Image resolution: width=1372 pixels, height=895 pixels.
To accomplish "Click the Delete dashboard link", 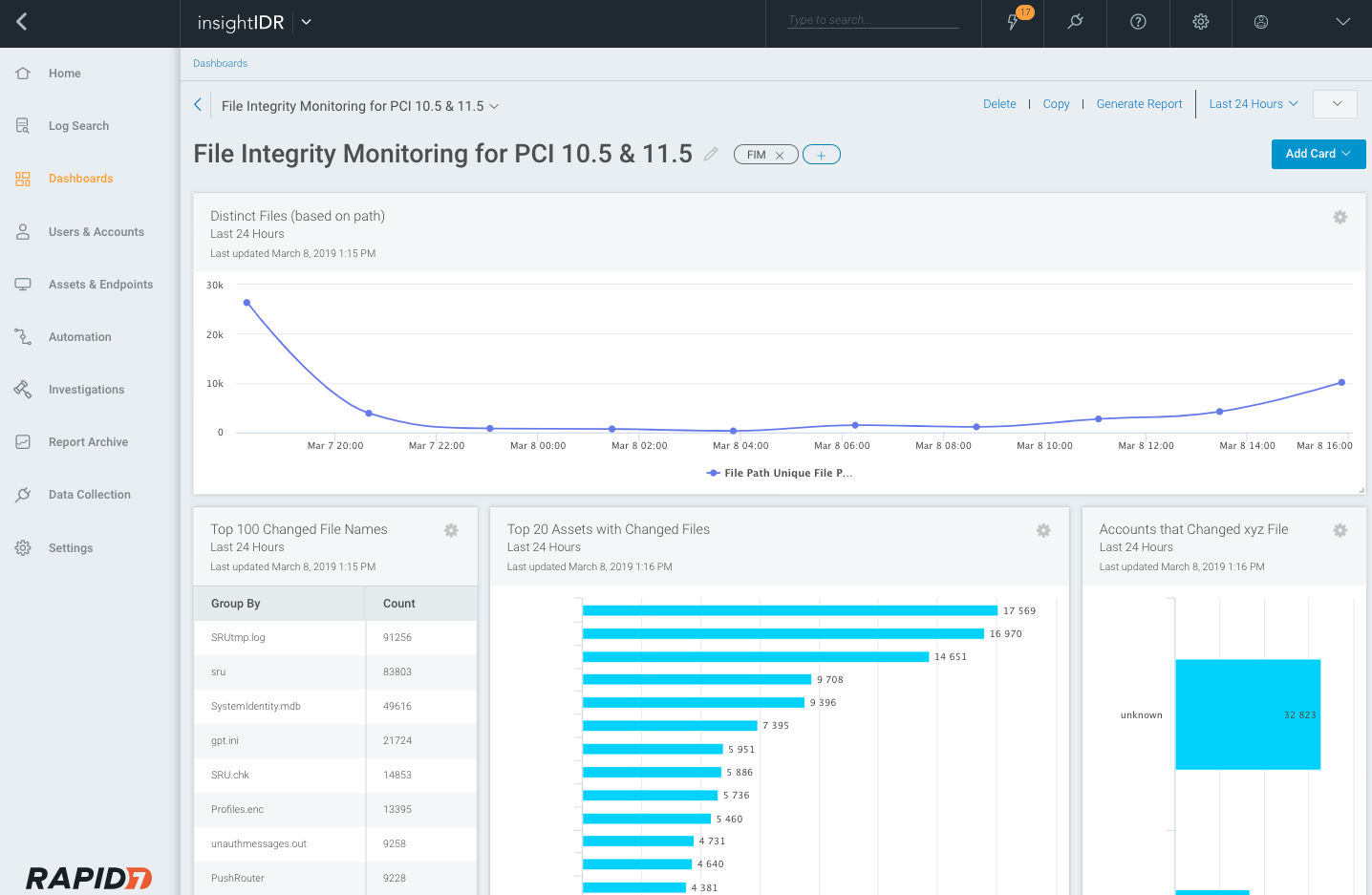I will (x=999, y=104).
